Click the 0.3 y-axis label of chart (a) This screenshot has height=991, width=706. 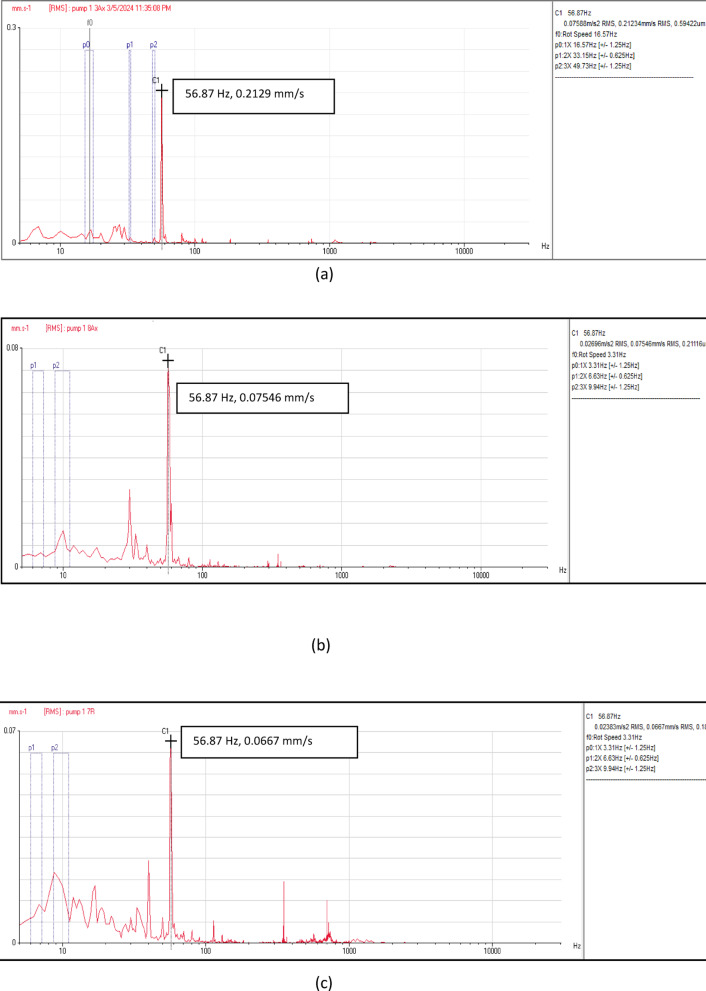pyautogui.click(x=11, y=28)
